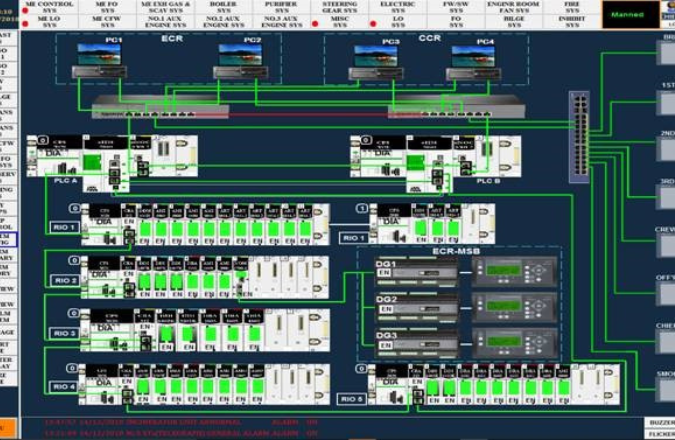Click the PC3 computer in CCR

(374, 59)
